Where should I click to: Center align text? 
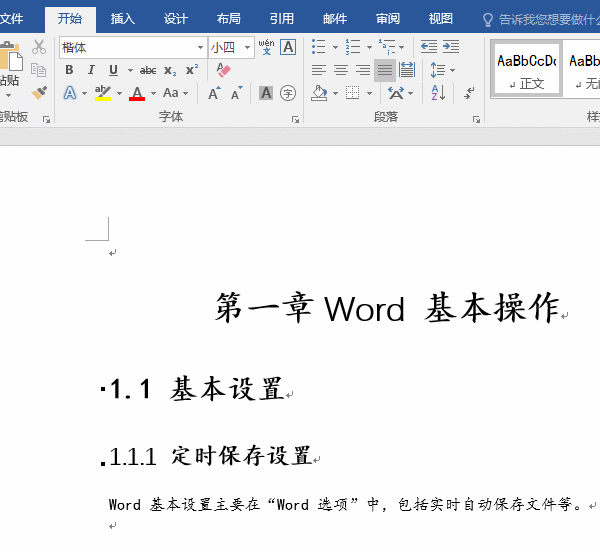click(341, 70)
